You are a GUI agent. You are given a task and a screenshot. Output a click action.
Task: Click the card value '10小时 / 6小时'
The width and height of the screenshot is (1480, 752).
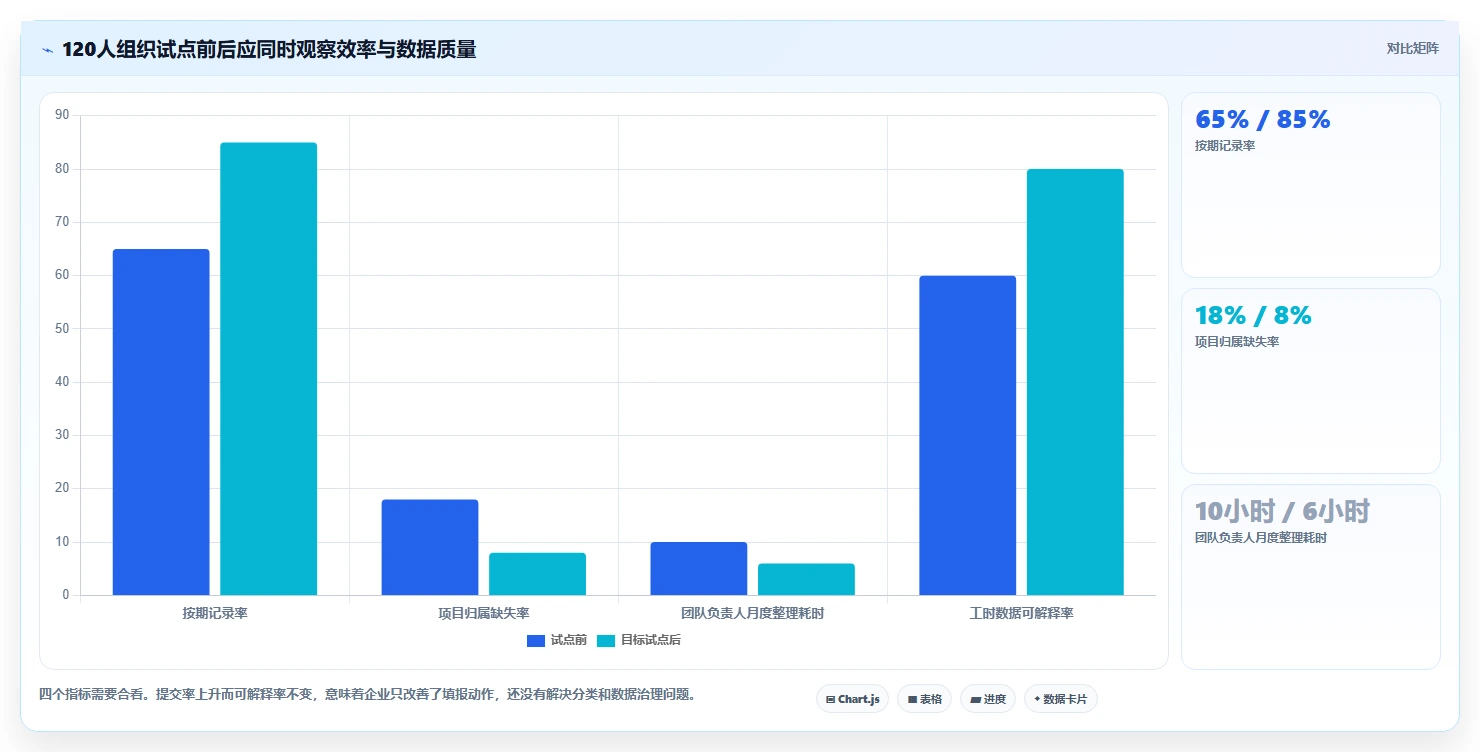pyautogui.click(x=1282, y=512)
